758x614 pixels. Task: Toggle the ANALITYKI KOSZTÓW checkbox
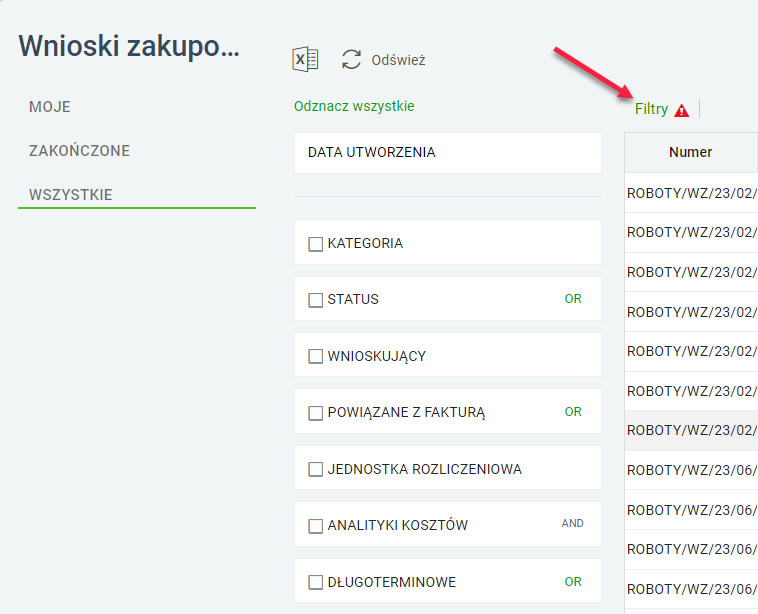point(316,526)
